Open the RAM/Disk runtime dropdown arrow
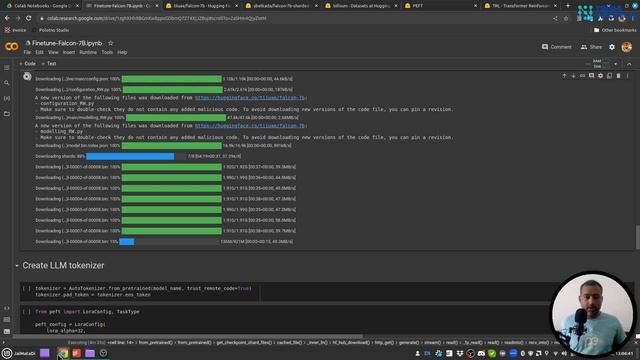The image size is (640, 360). (x=615, y=64)
